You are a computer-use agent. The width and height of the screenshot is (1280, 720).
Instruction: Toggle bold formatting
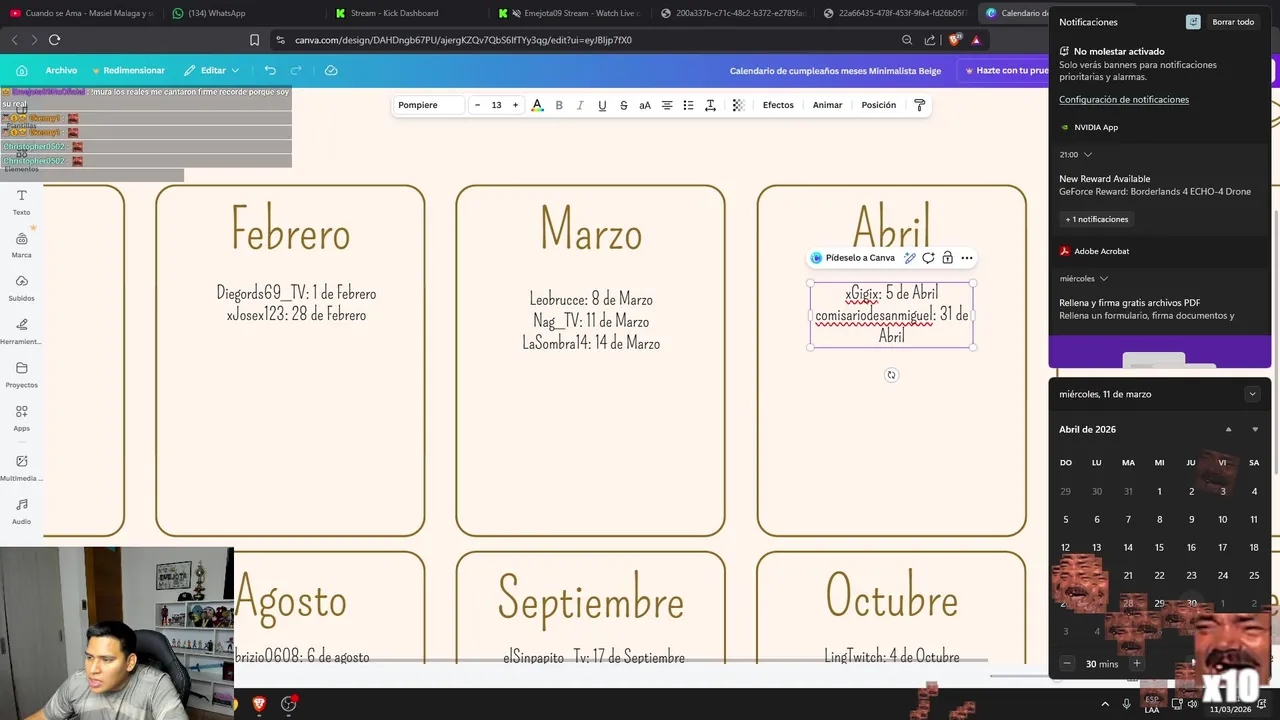pos(559,105)
